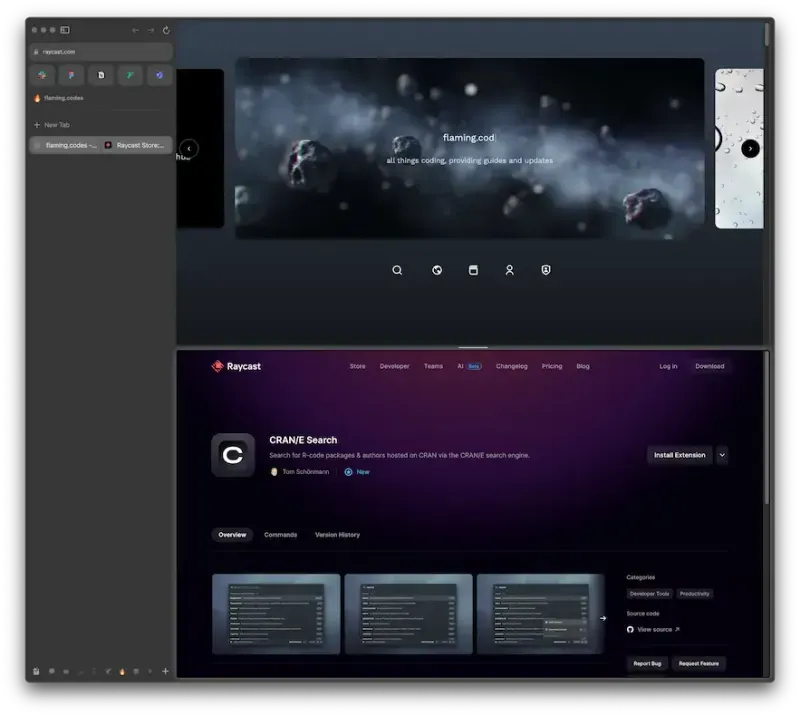Toggle the browser sidebar panel icon
The image size is (800, 716).
pos(65,30)
